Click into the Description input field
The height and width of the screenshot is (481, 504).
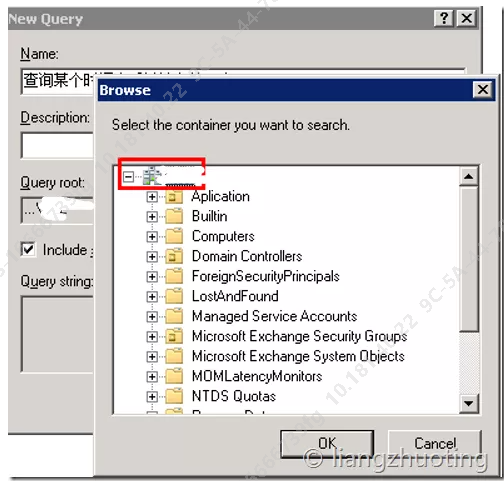click(x=57, y=146)
